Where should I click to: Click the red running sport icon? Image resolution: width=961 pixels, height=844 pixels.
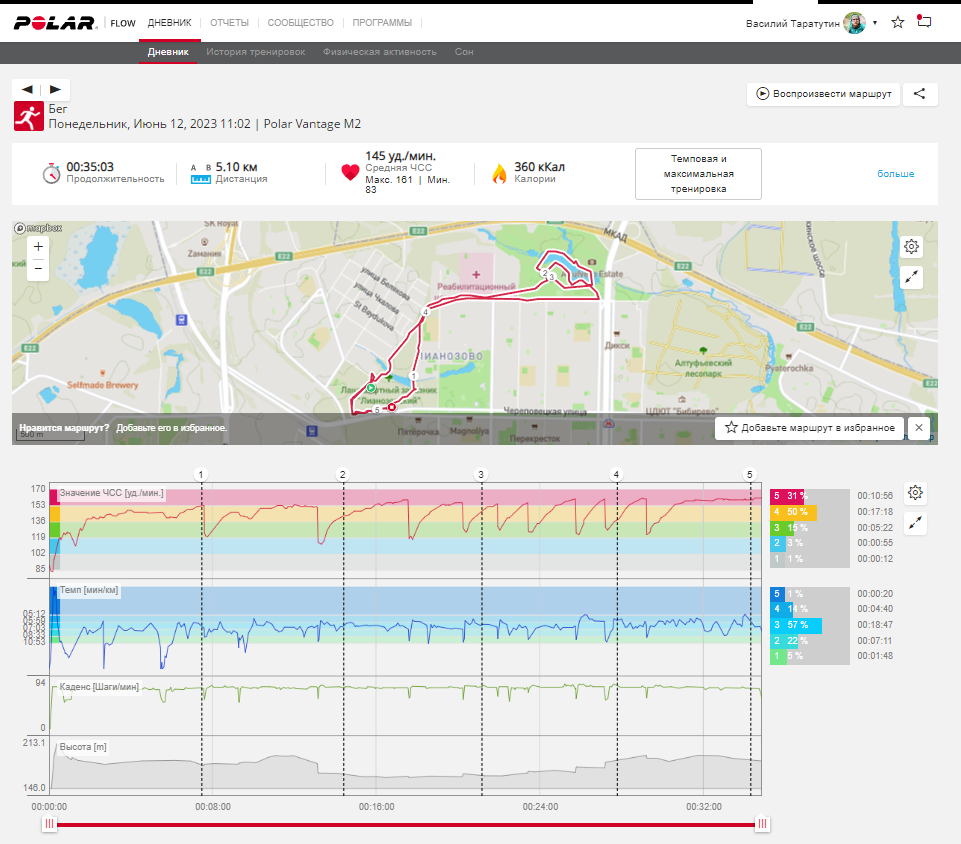(x=29, y=116)
